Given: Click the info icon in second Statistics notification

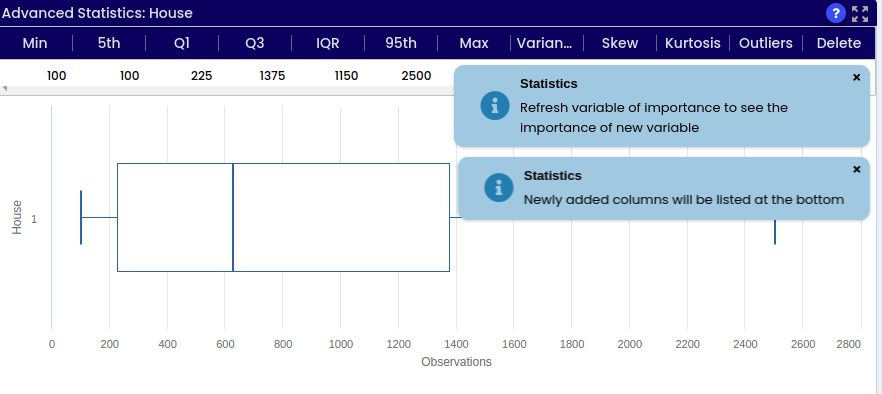Looking at the screenshot, I should coord(499,187).
